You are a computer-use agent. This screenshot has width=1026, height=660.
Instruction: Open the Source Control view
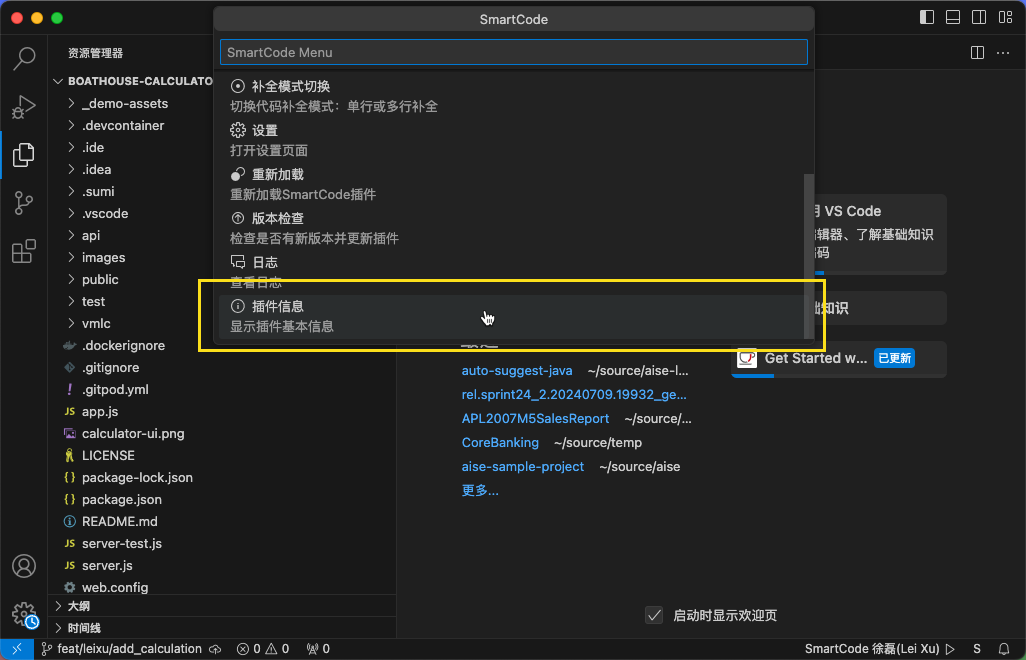(24, 203)
